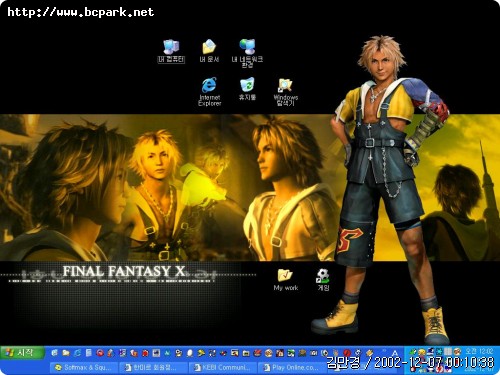Open the Windows 탐색기 Explorer shortcut
The height and width of the screenshot is (375, 500).
[x=286, y=92]
